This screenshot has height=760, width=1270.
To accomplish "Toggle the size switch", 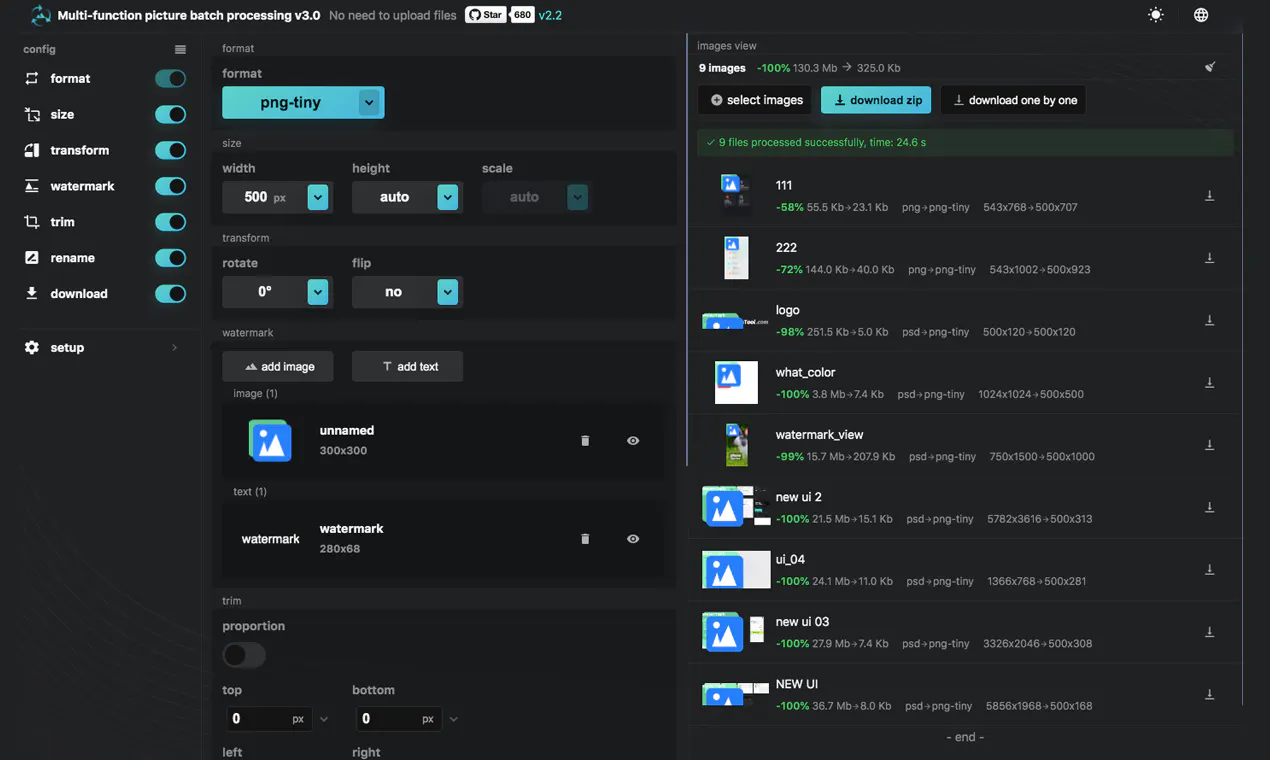I will point(170,114).
